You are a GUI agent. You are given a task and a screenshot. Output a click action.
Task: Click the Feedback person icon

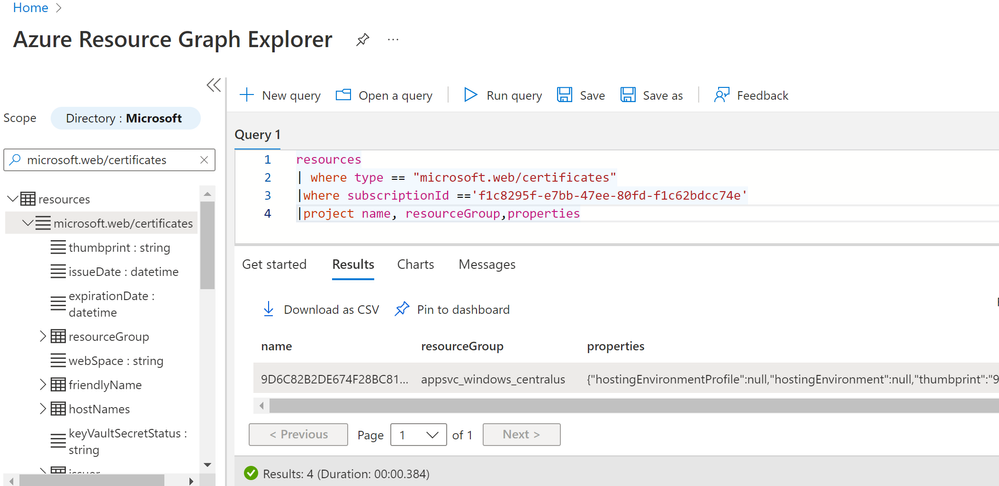pos(721,96)
